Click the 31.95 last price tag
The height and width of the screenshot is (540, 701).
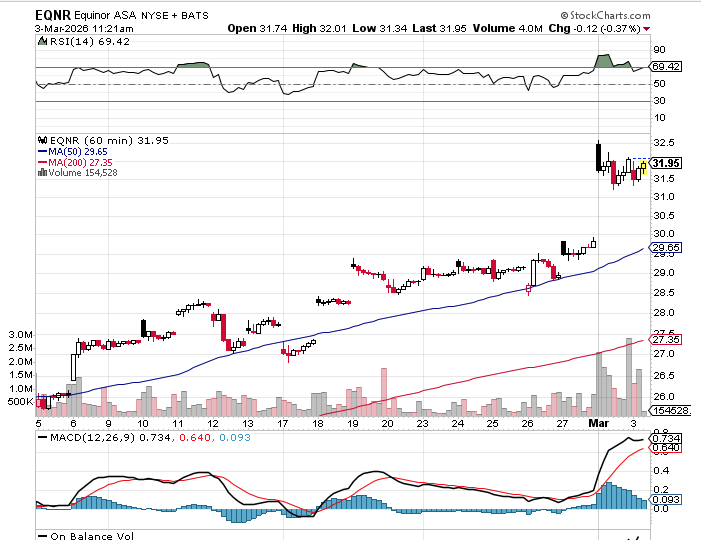pyautogui.click(x=666, y=163)
